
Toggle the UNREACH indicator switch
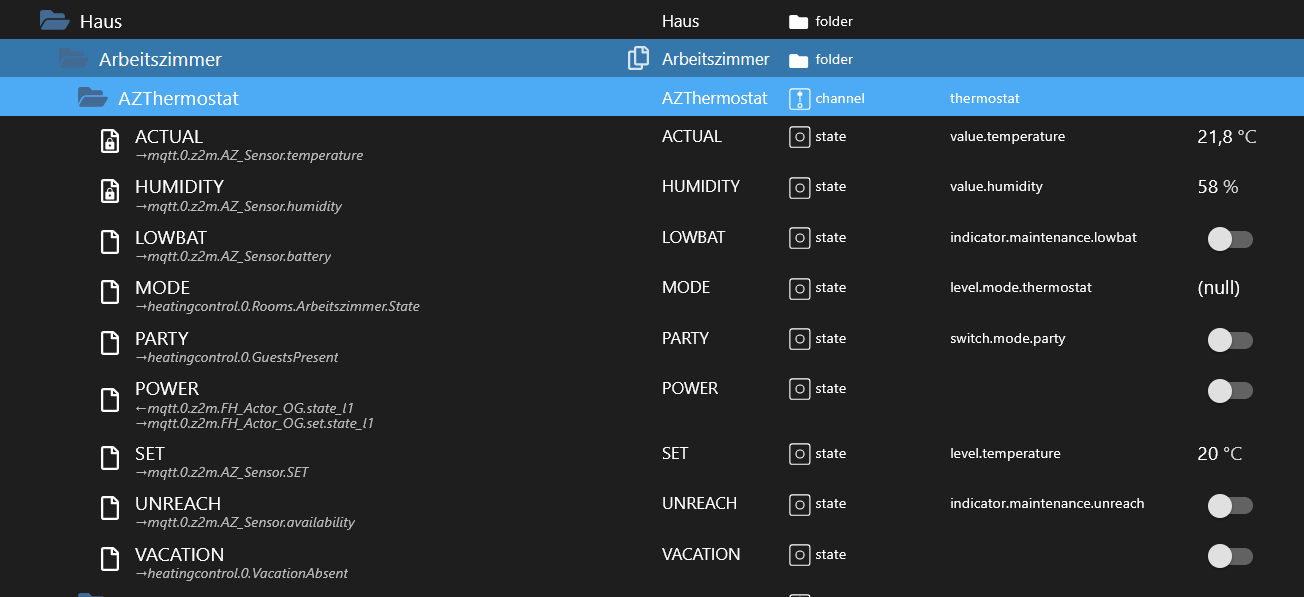1229,505
